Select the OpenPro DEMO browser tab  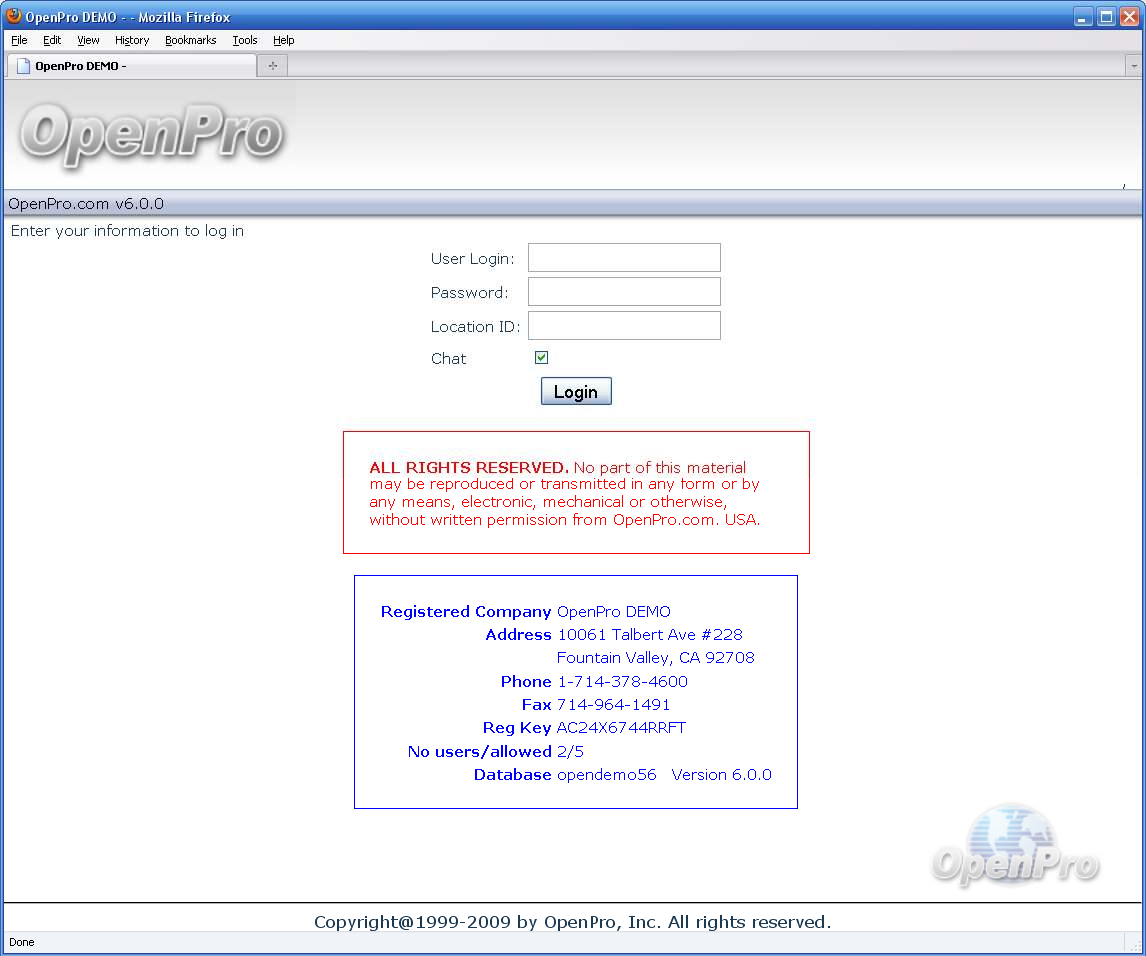tap(130, 66)
